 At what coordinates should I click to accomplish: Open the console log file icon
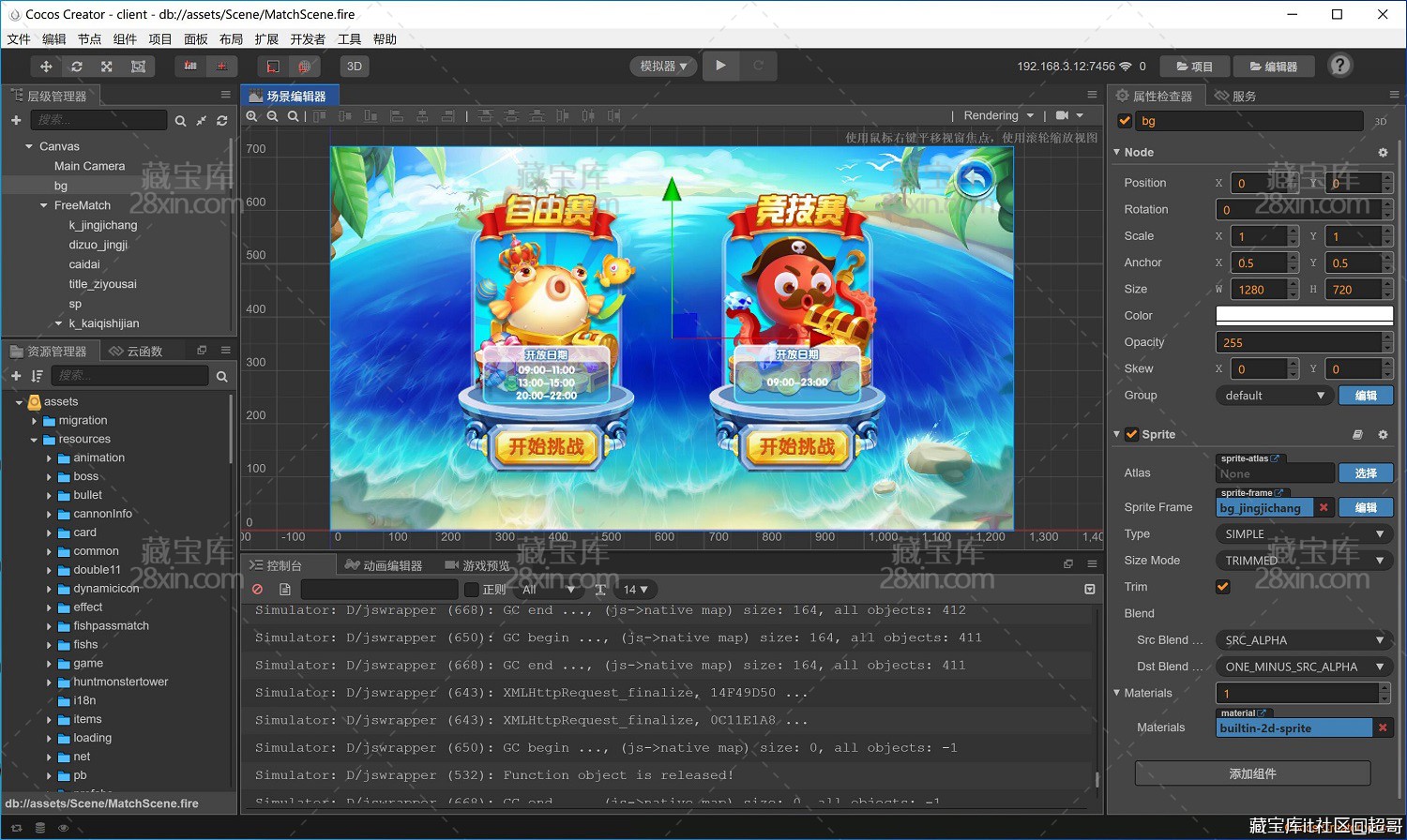[x=285, y=590]
